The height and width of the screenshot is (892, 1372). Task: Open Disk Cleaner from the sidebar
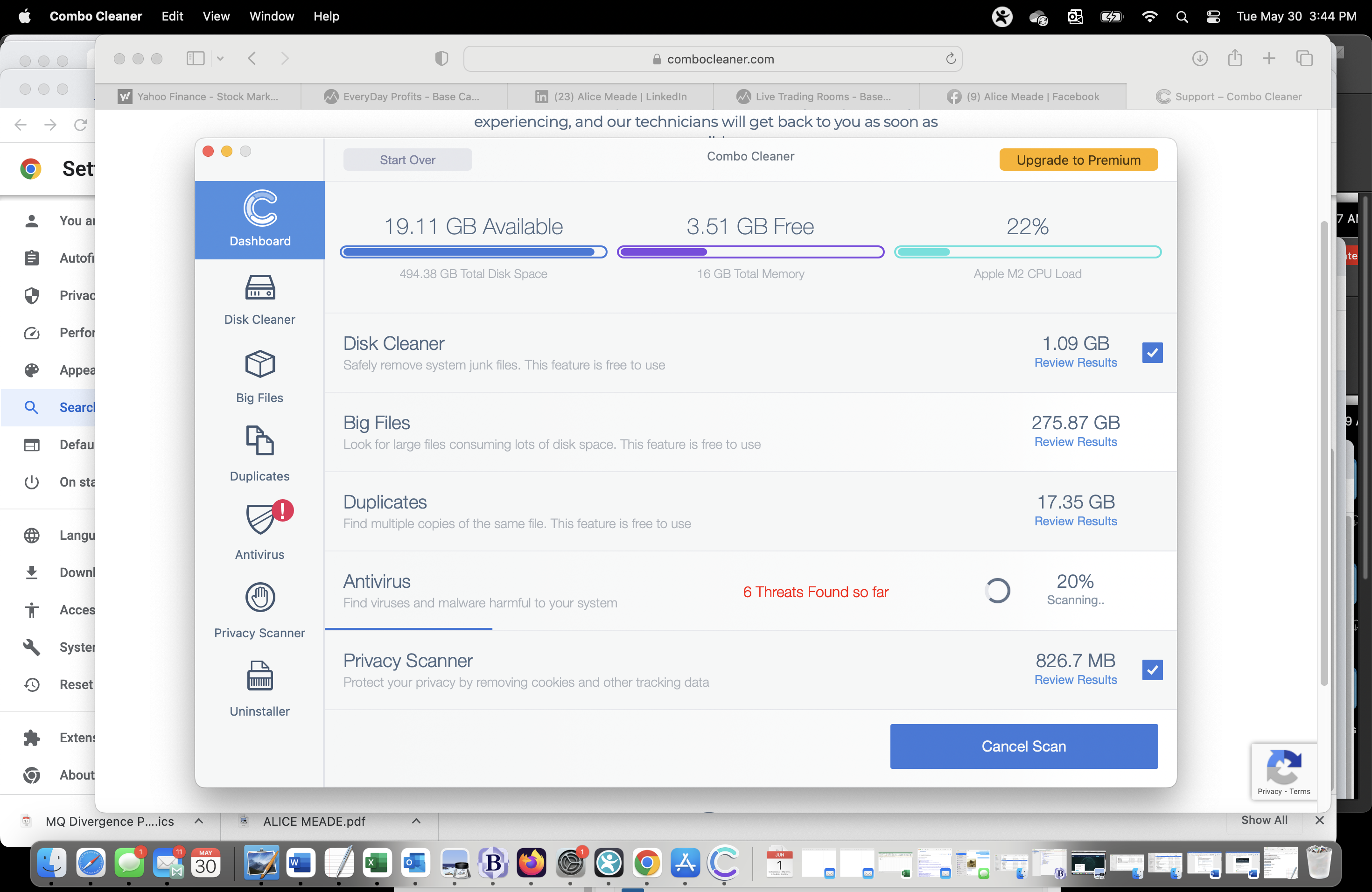(x=259, y=299)
